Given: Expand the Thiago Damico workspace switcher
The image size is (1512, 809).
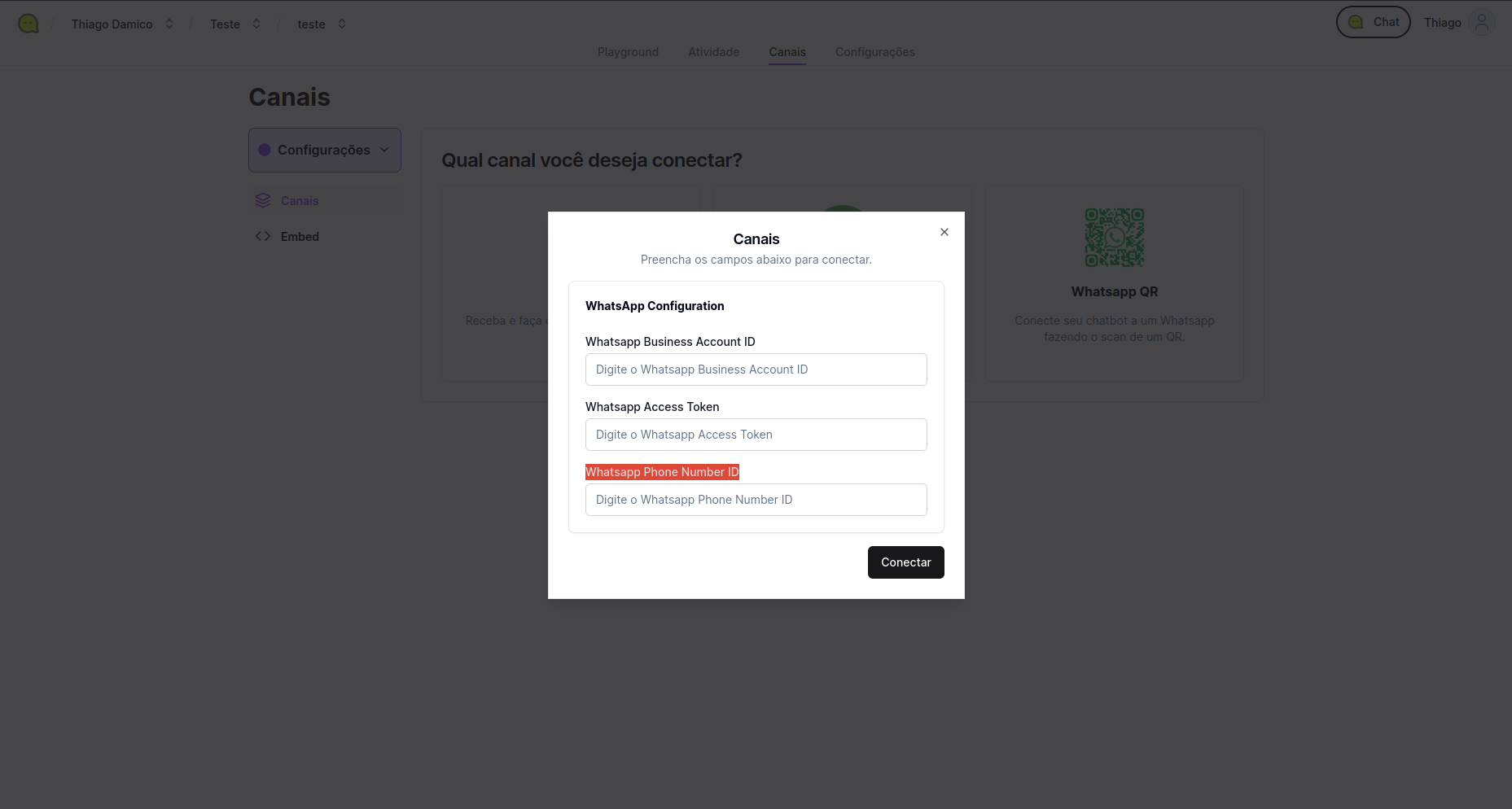Looking at the screenshot, I should coord(169,24).
